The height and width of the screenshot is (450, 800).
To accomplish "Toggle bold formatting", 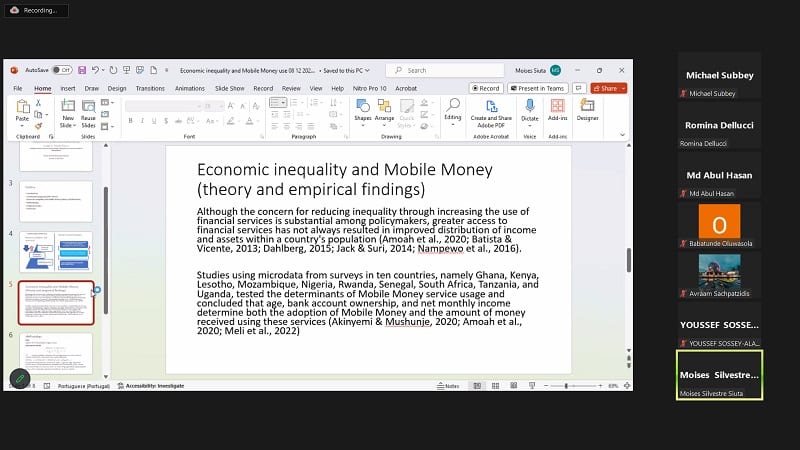I will tap(130, 120).
